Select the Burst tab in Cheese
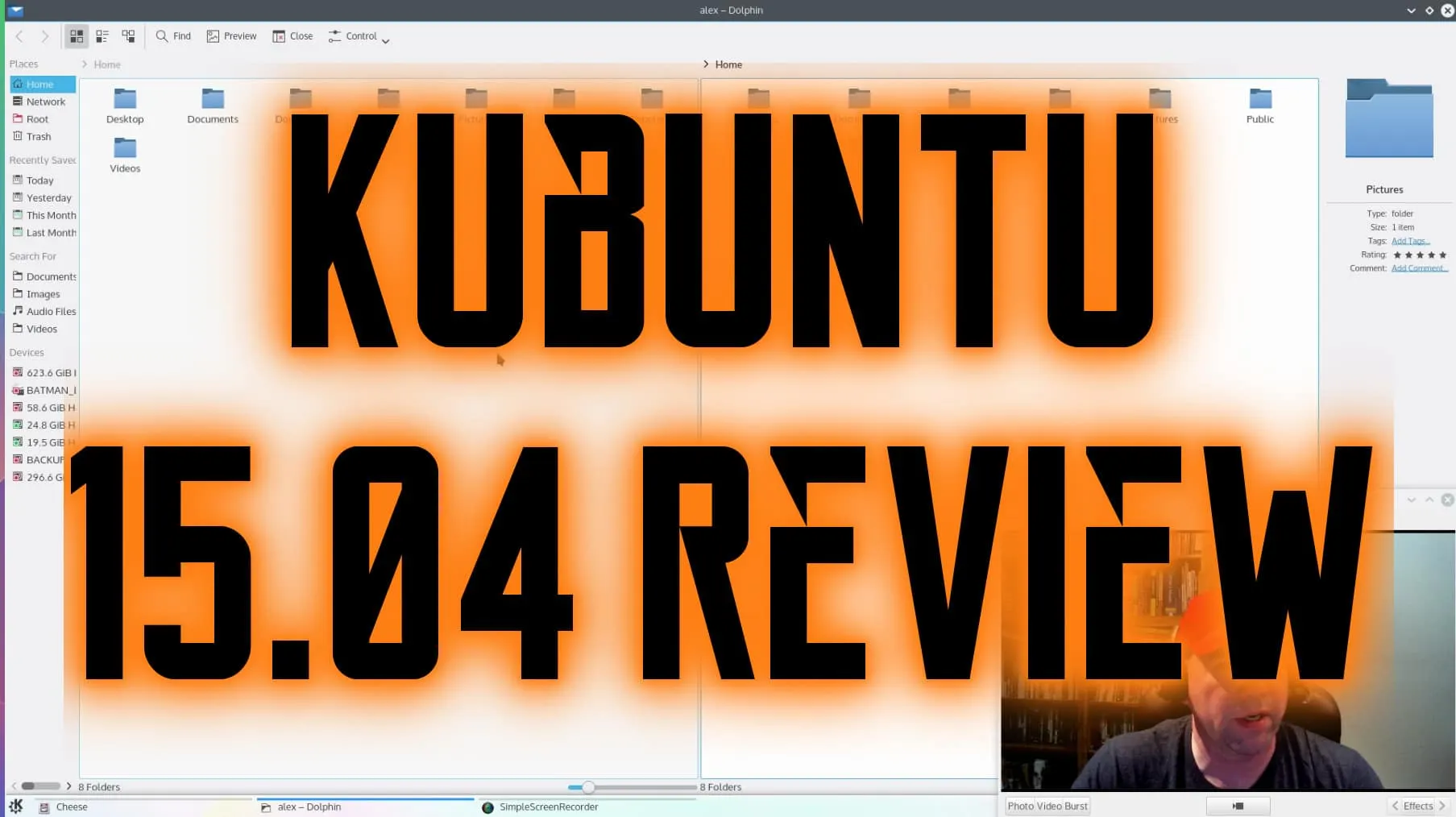Image resolution: width=1456 pixels, height=817 pixels. 1076,806
